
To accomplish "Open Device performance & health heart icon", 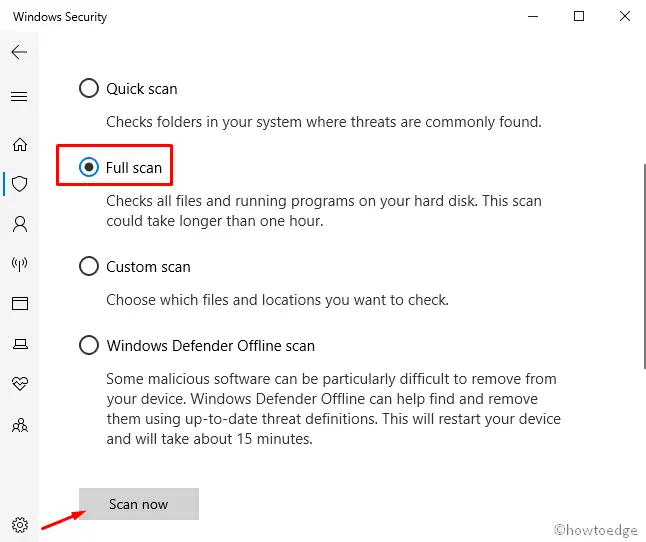I will click(x=18, y=384).
